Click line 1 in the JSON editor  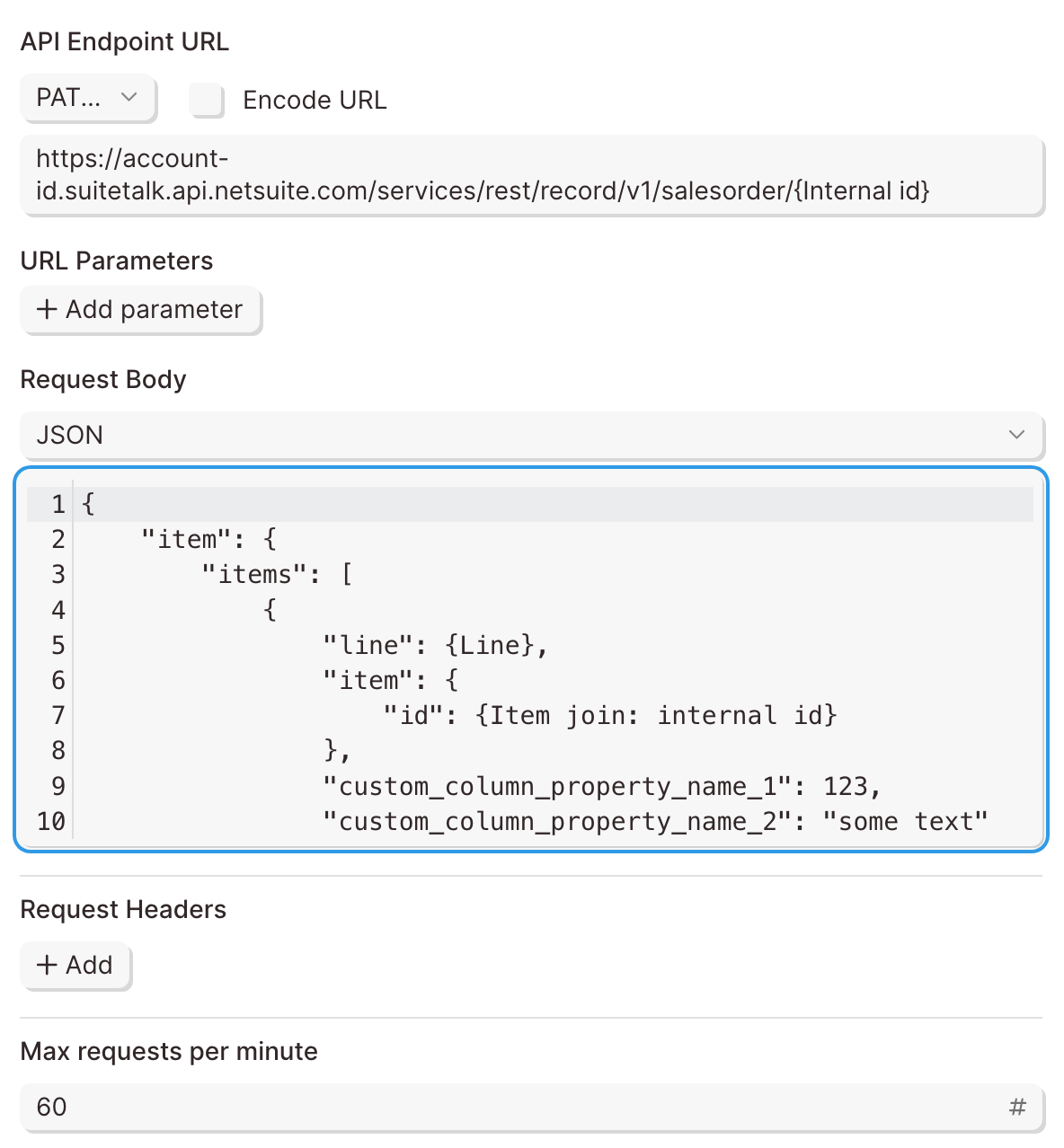pos(530,504)
